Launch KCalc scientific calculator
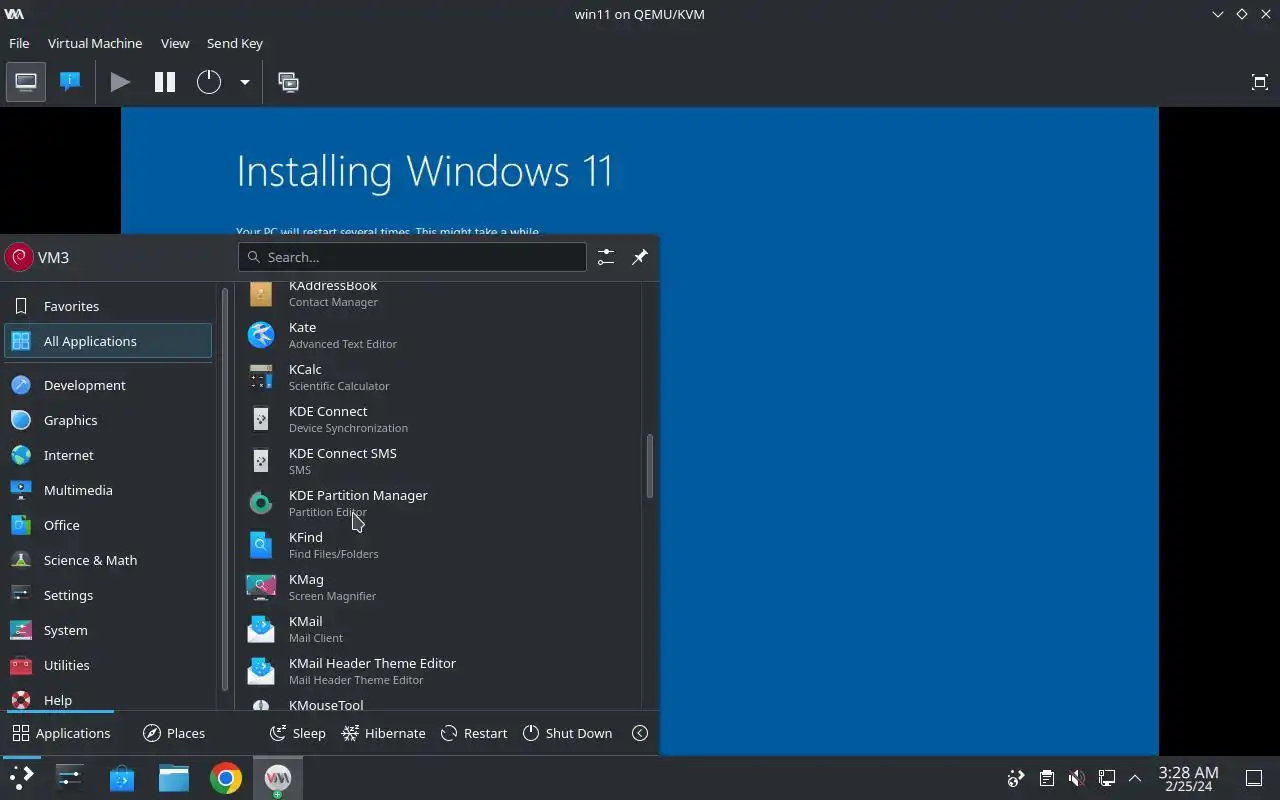 tap(438, 377)
